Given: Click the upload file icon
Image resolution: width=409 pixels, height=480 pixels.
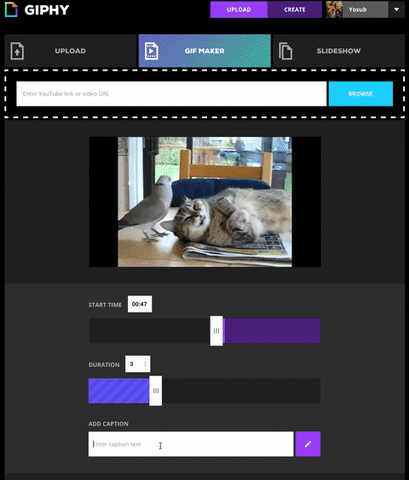Looking at the screenshot, I should pyautogui.click(x=17, y=51).
